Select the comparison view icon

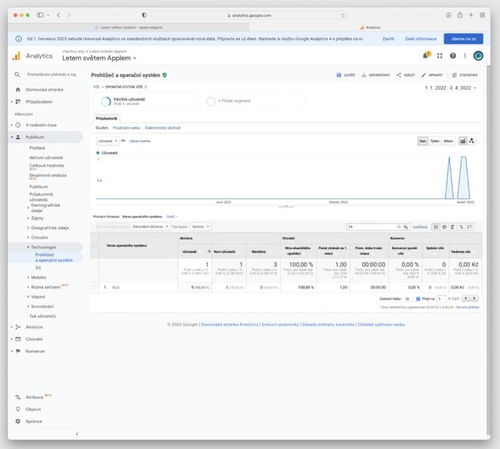[x=461, y=227]
